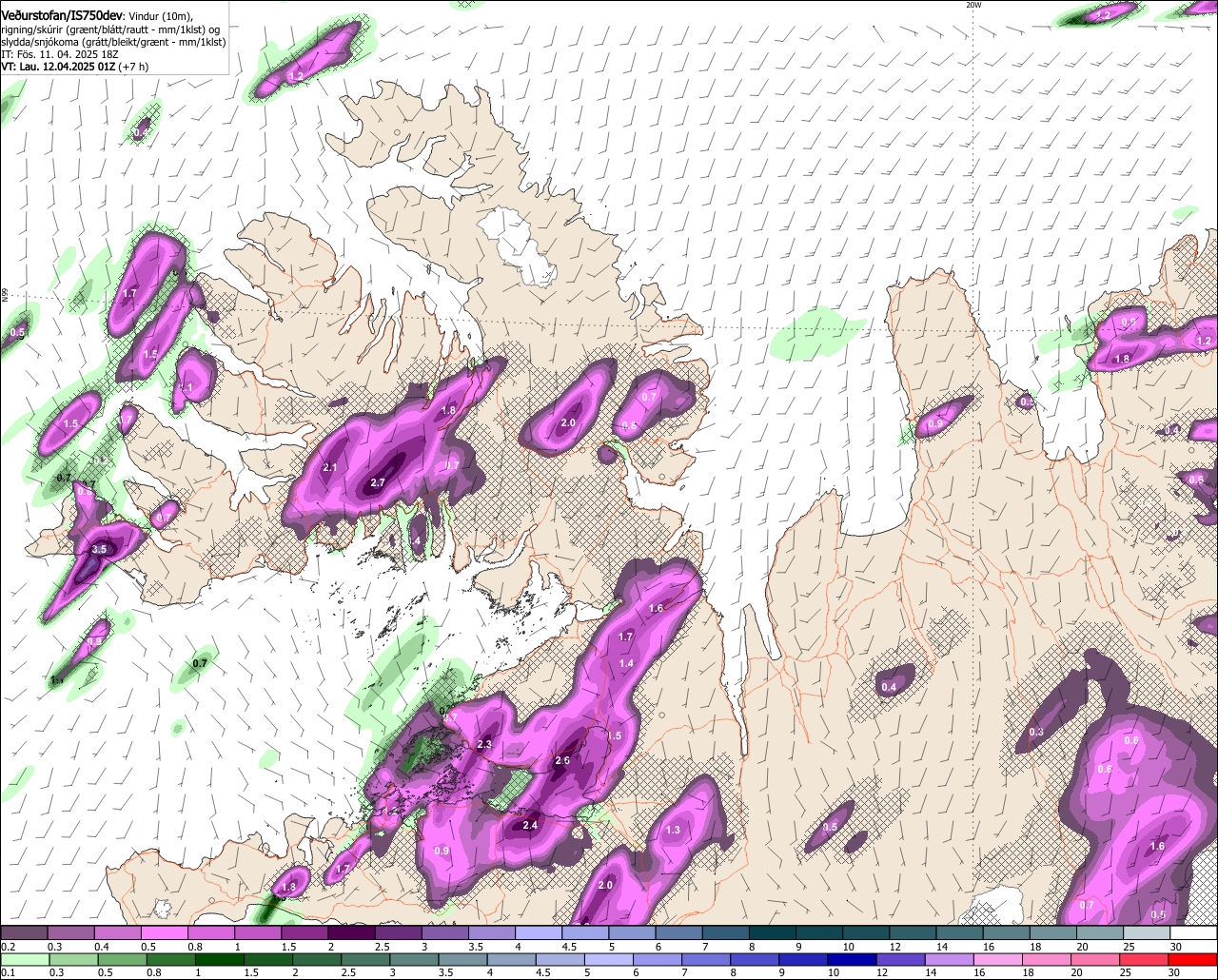This screenshot has height=980, width=1218.
Task: Select the darkest green 1 rain scale swatch
Action: (219, 959)
